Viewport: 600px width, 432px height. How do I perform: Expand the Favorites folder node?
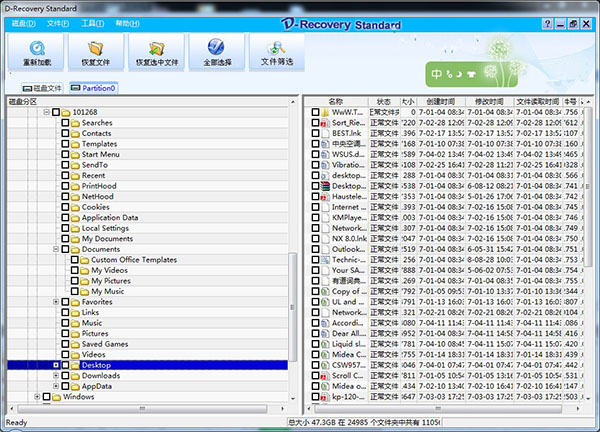(x=56, y=302)
